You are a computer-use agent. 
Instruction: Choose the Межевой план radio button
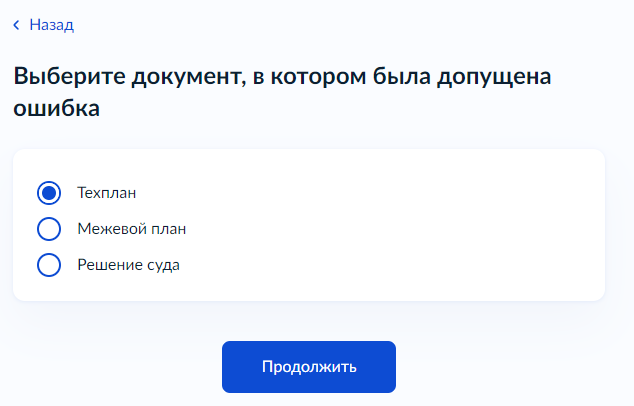tap(49, 229)
